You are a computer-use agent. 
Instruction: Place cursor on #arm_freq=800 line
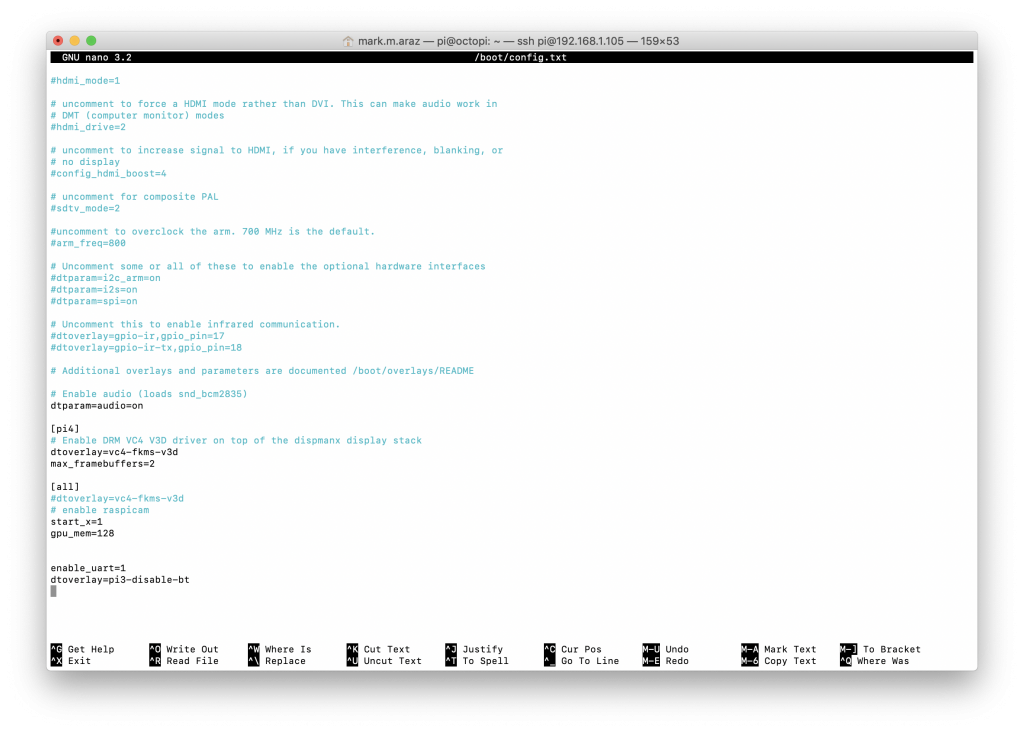click(x=88, y=243)
